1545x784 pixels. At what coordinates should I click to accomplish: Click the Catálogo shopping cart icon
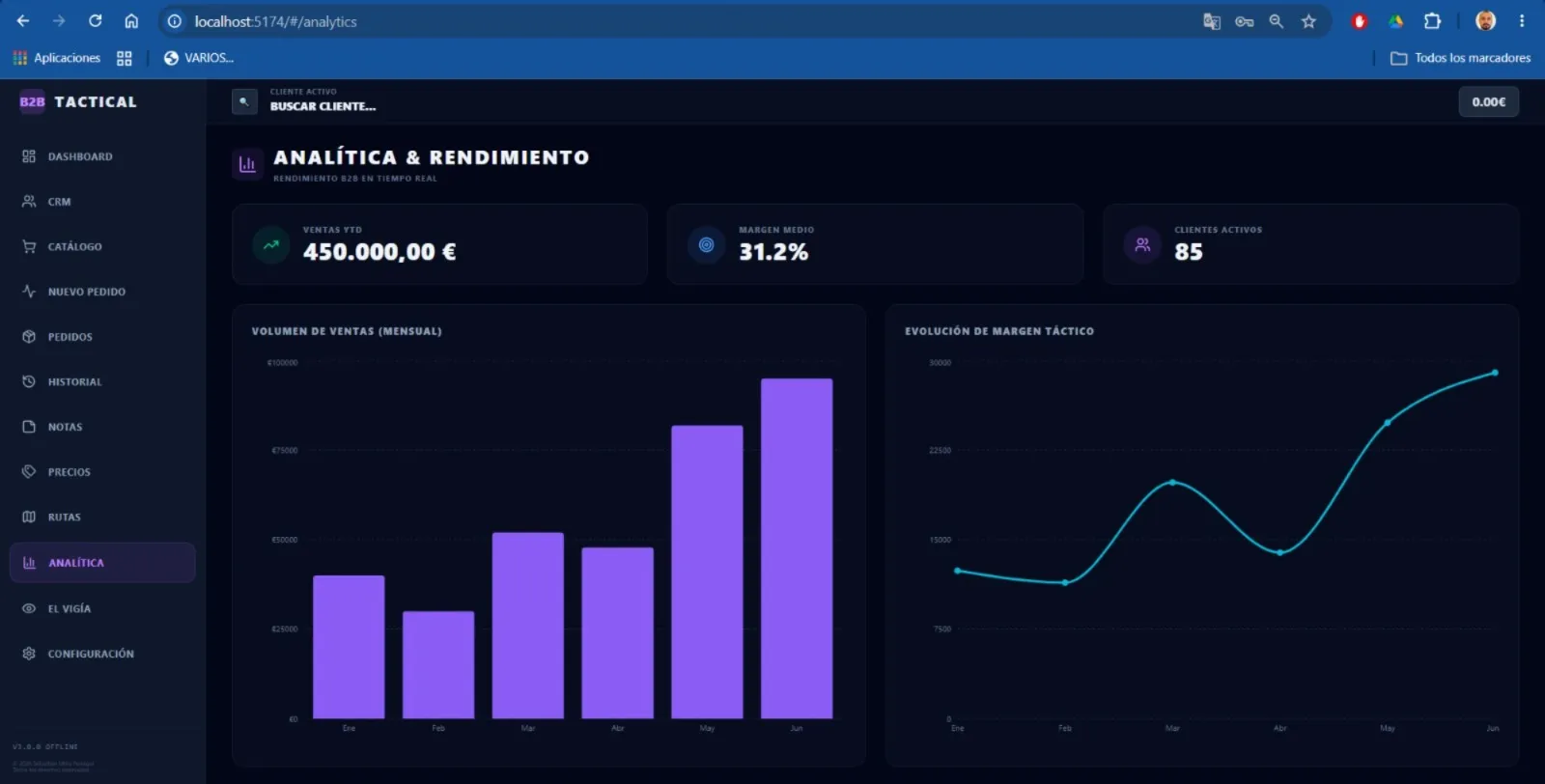pos(29,246)
